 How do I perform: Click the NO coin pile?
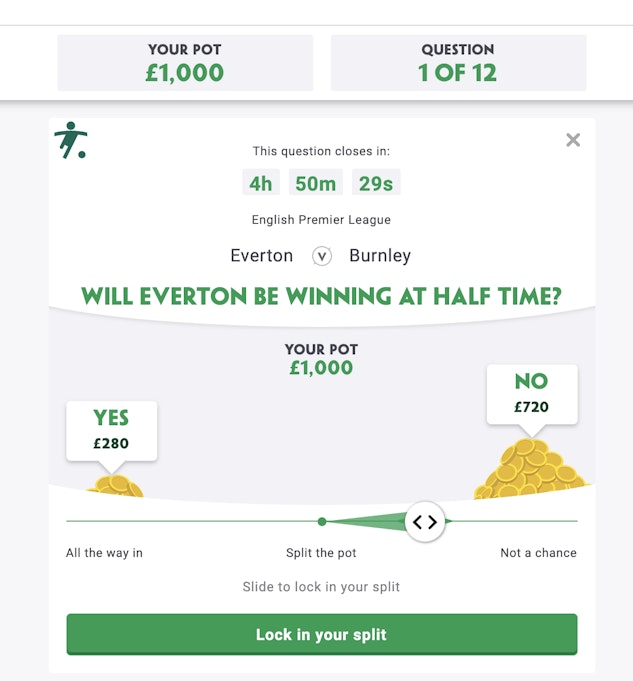tap(531, 469)
